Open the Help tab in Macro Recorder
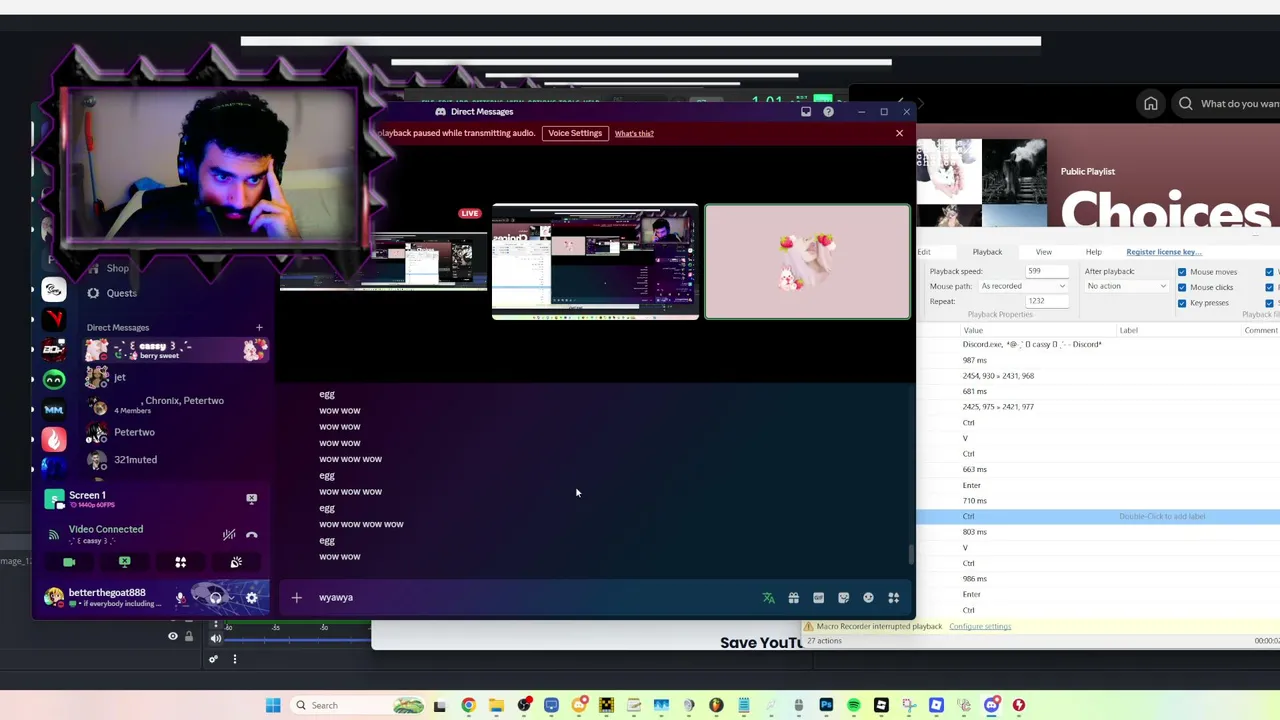This screenshot has width=1280, height=720. pyautogui.click(x=1094, y=252)
